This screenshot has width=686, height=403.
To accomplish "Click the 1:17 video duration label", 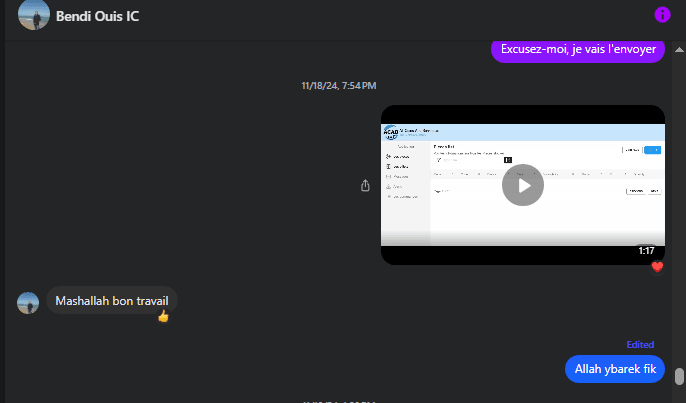I will 646,251.
